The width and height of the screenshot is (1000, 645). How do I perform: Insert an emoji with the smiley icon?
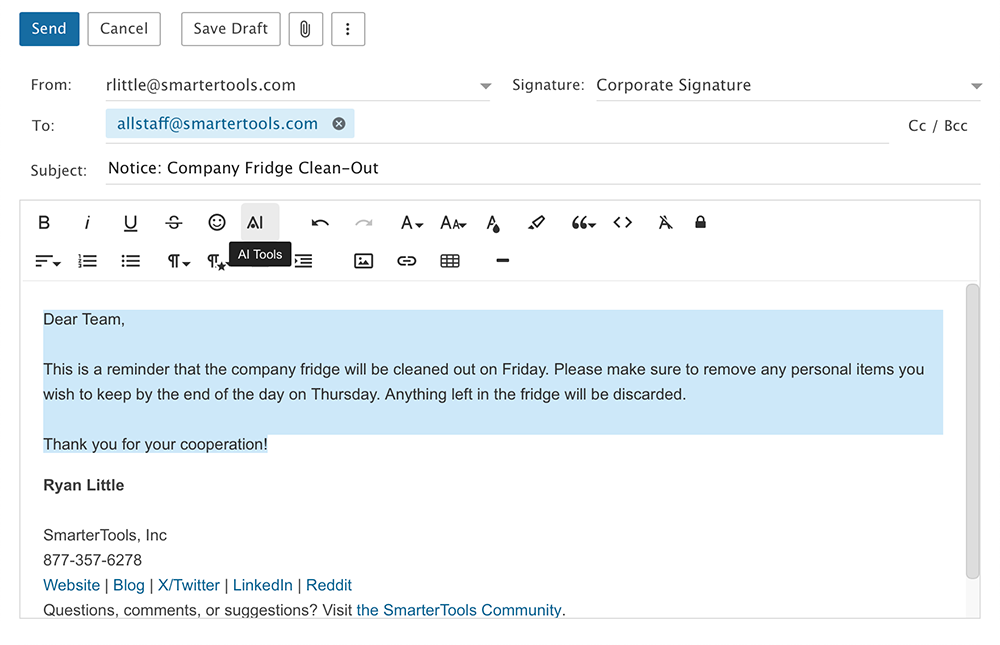click(217, 222)
